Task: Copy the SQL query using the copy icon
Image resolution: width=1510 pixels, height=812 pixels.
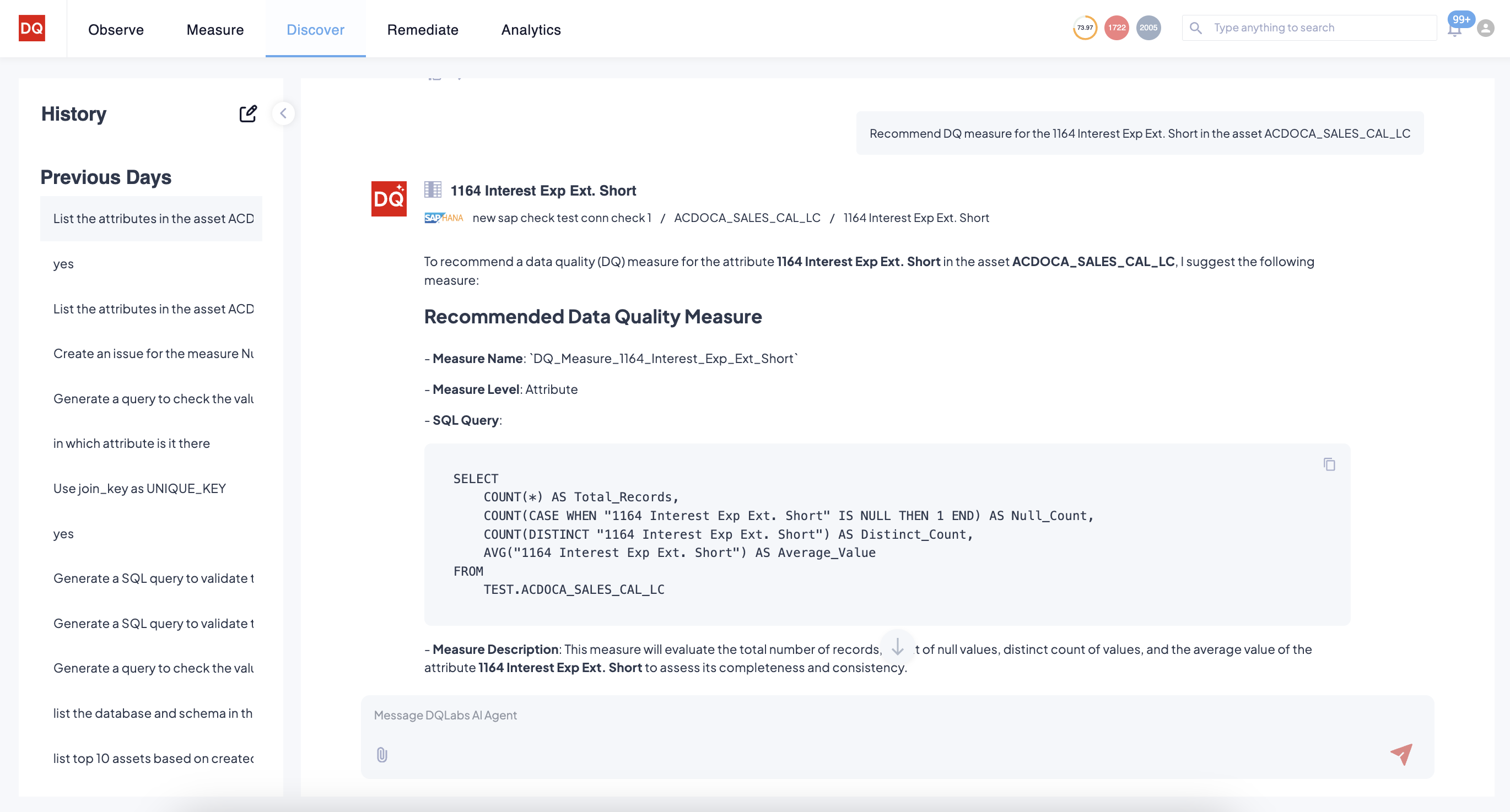Action: [x=1329, y=464]
